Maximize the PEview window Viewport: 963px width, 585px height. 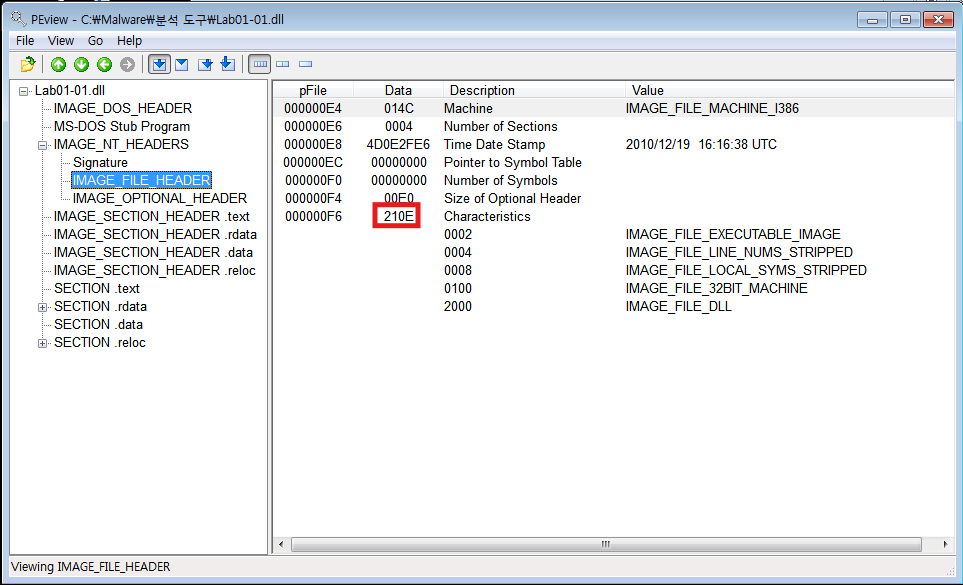905,20
